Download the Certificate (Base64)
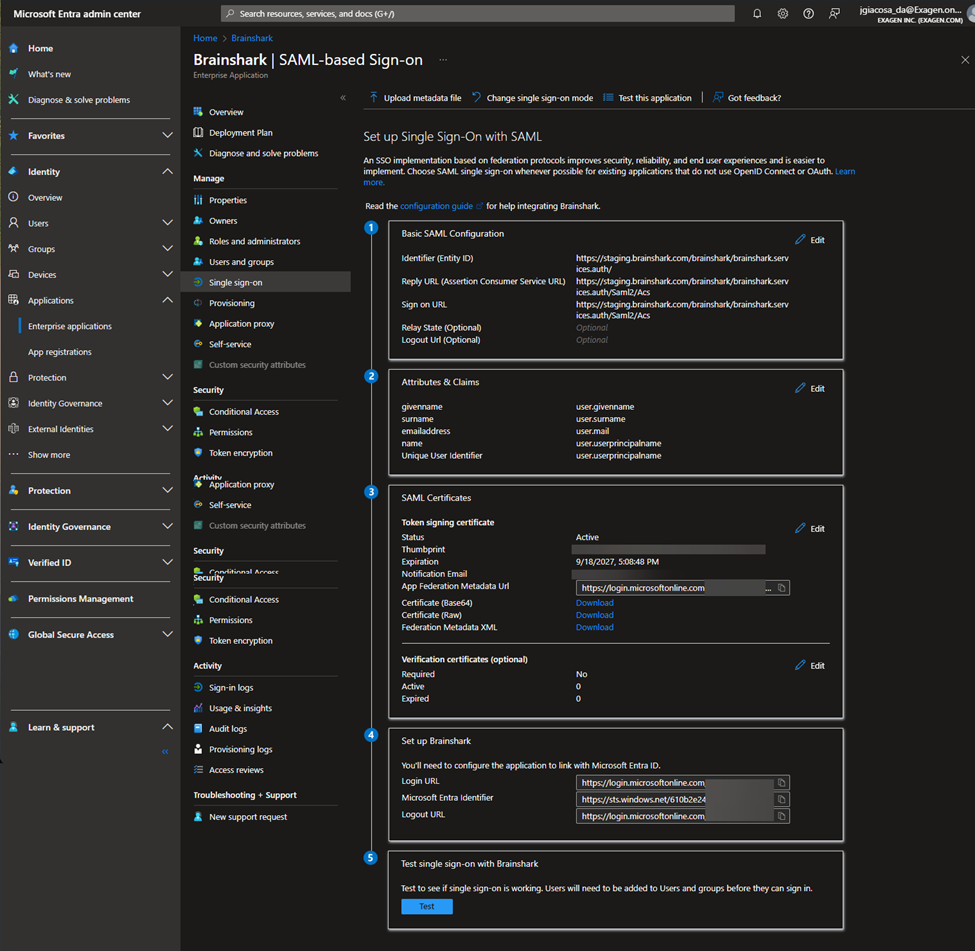Image resolution: width=975 pixels, height=951 pixels. pos(594,603)
